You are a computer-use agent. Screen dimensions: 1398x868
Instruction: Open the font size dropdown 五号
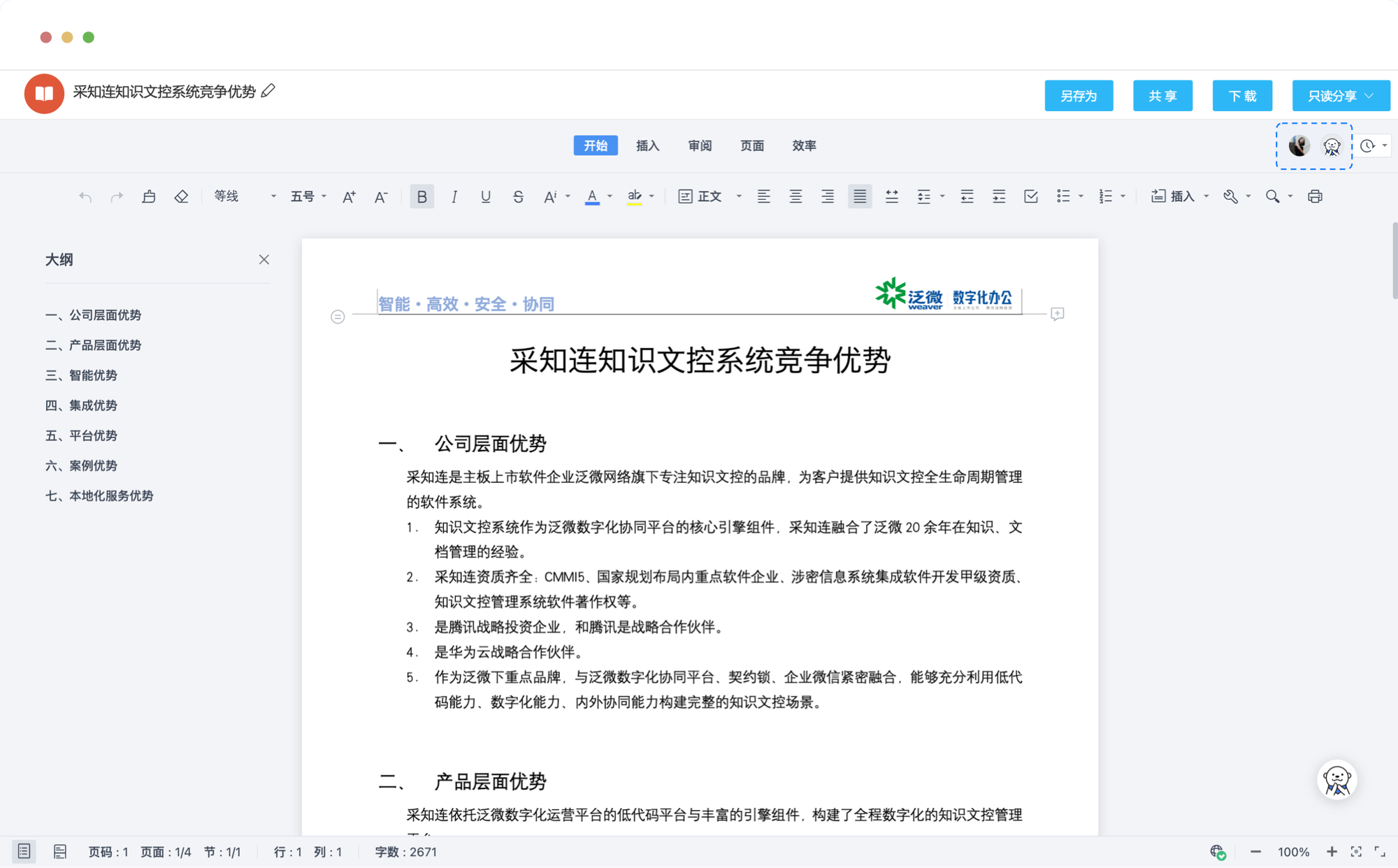pos(308,196)
